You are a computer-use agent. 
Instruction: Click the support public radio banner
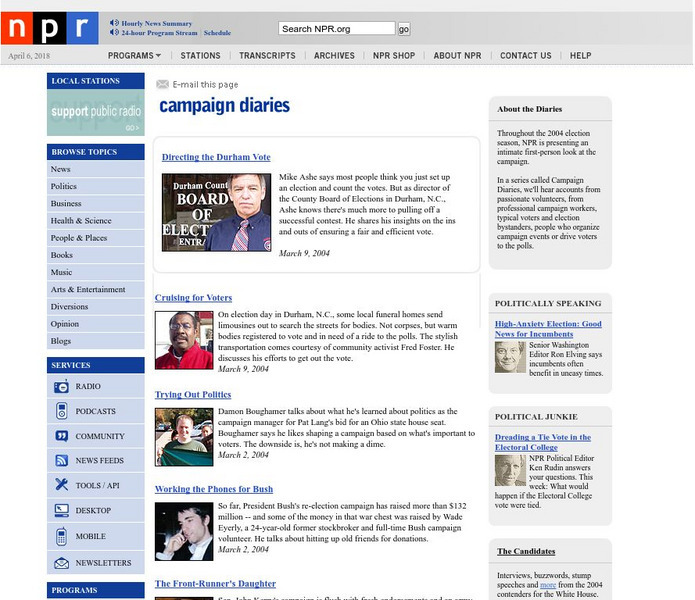coord(96,113)
